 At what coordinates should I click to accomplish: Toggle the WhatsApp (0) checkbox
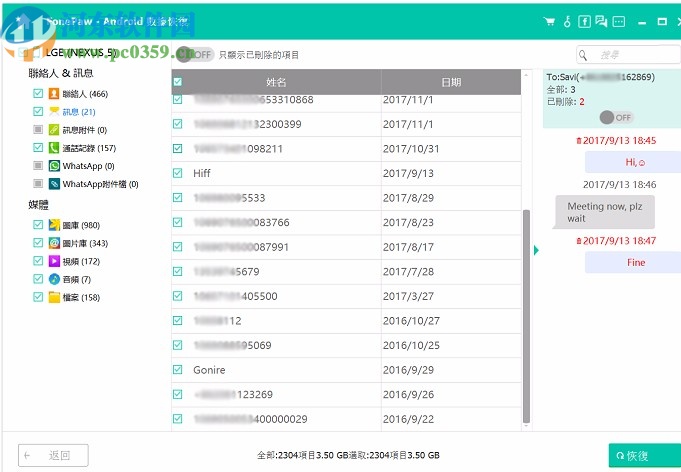point(38,165)
